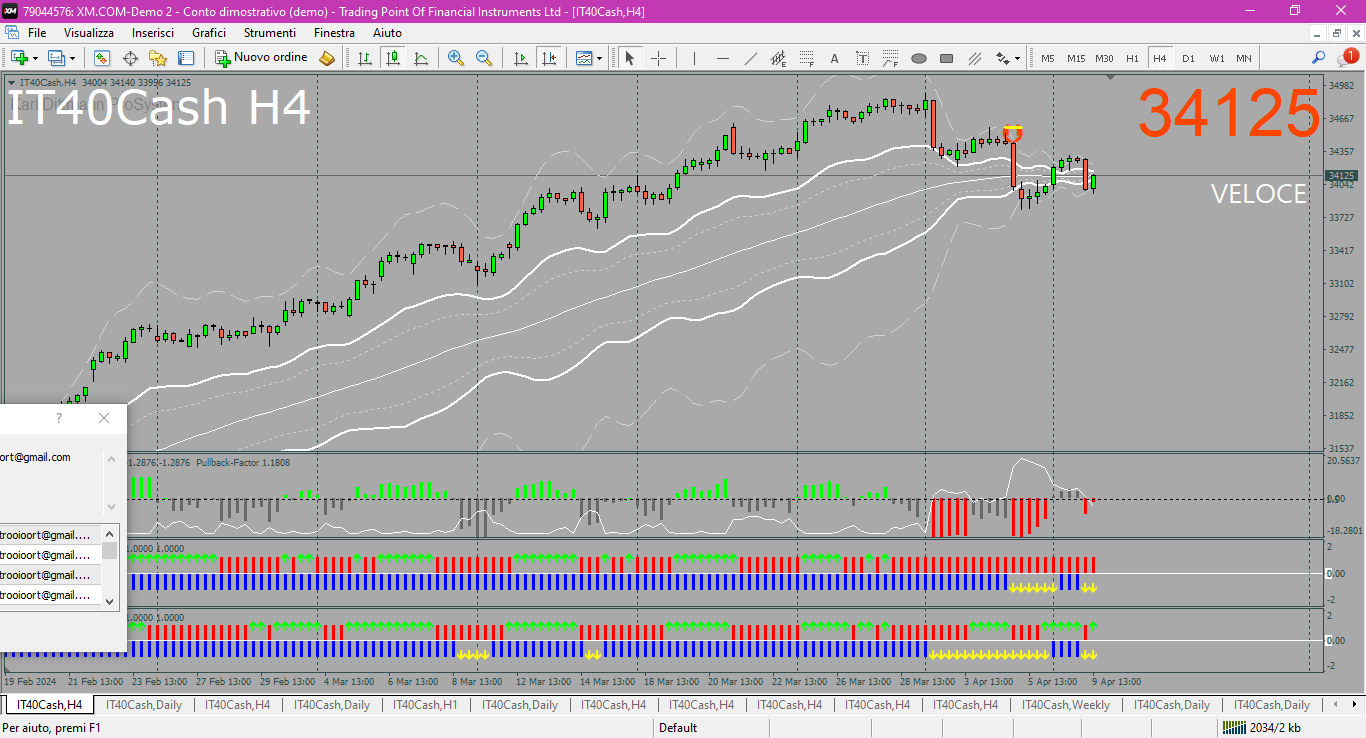
Task: Select the trendline drawing tool
Action: click(751, 58)
